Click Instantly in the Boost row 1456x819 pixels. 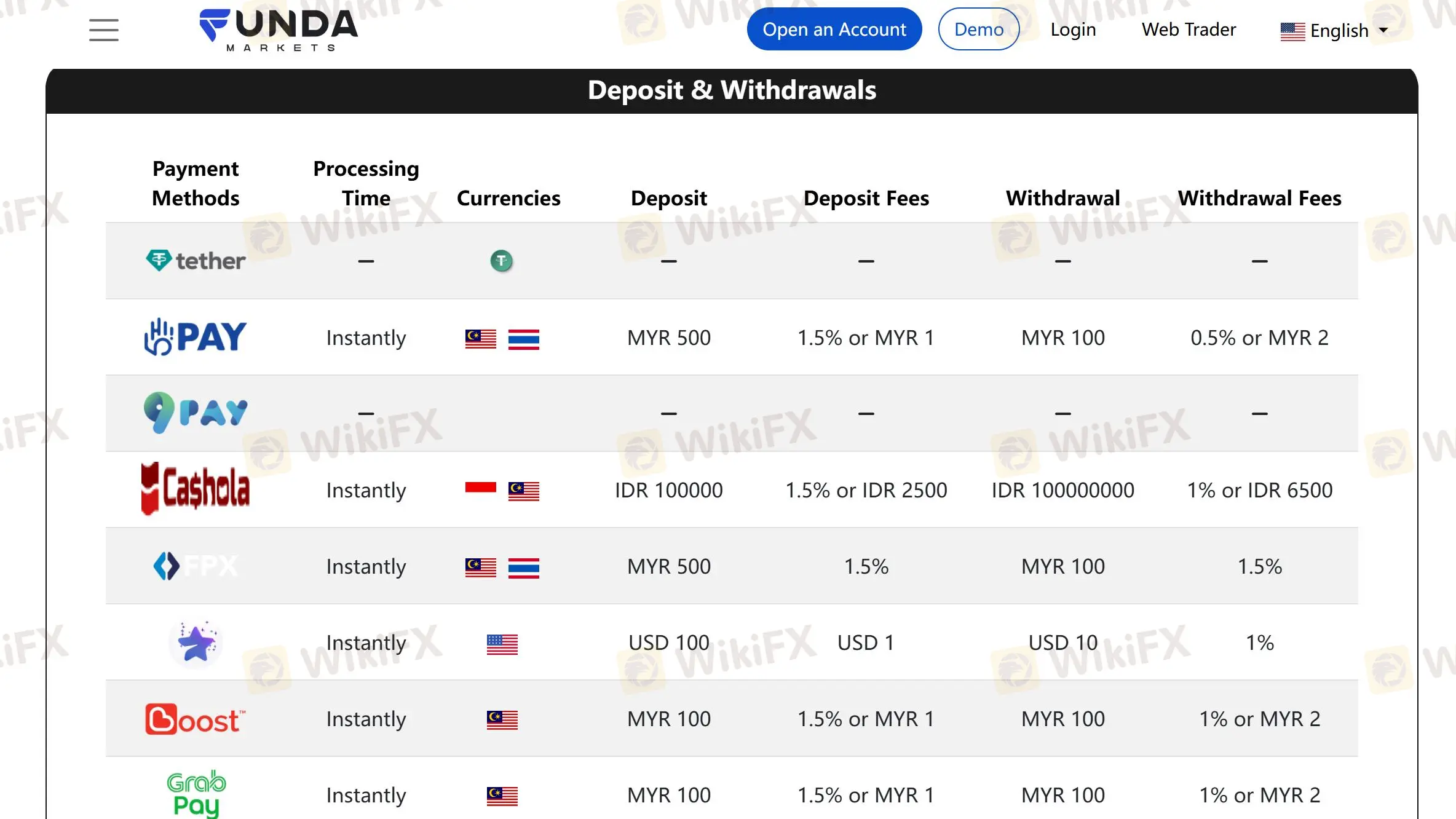coord(366,719)
